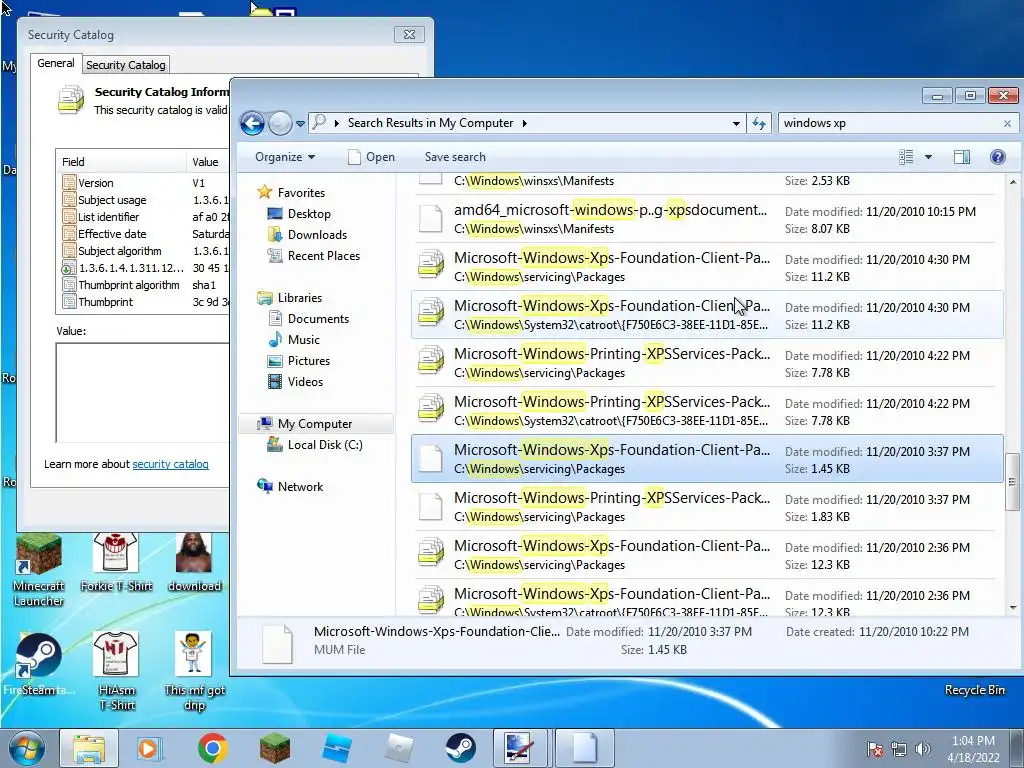
Task: Select the List identifier field row
Action: (144, 217)
